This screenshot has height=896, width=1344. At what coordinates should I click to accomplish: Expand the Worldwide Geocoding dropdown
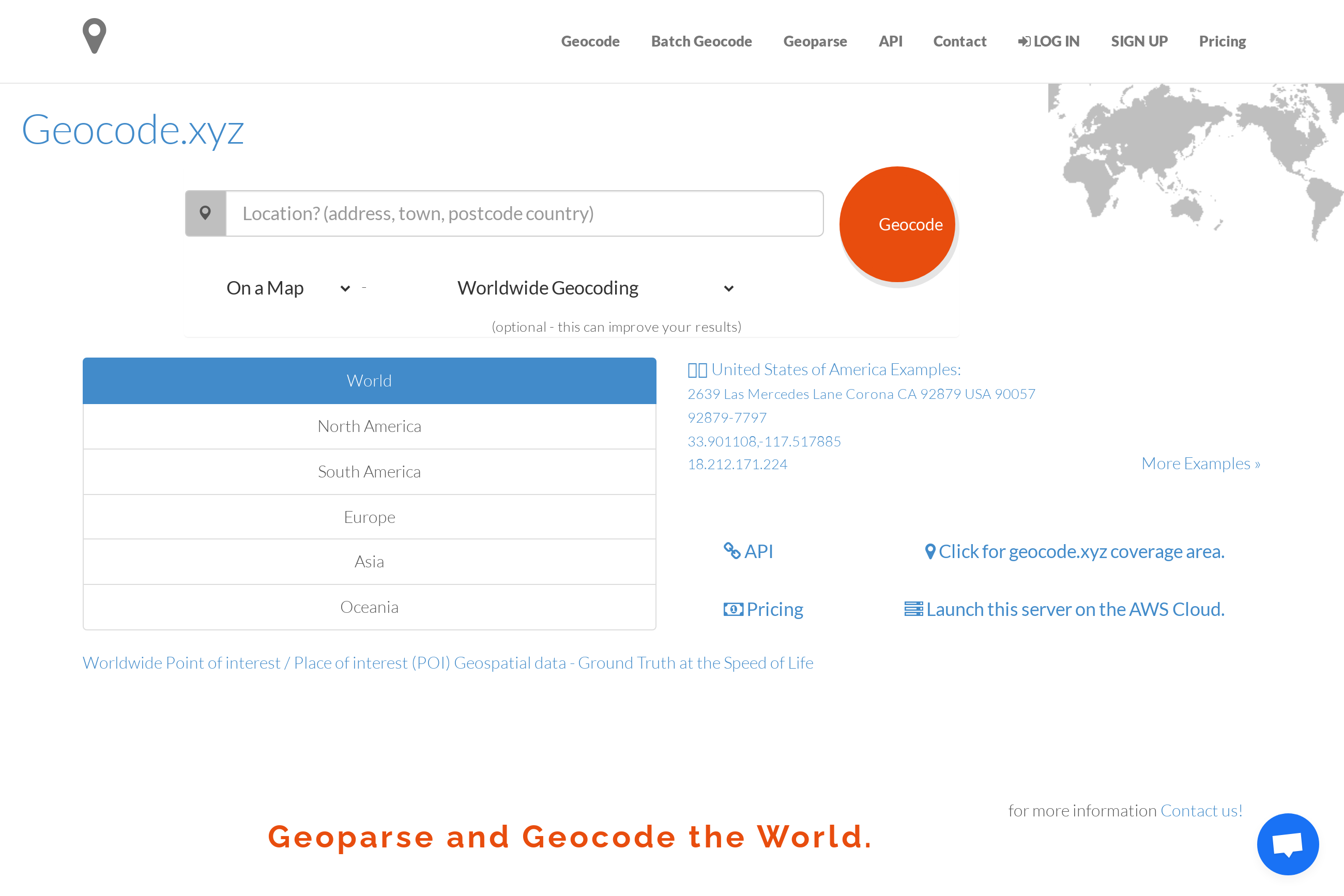click(x=594, y=288)
